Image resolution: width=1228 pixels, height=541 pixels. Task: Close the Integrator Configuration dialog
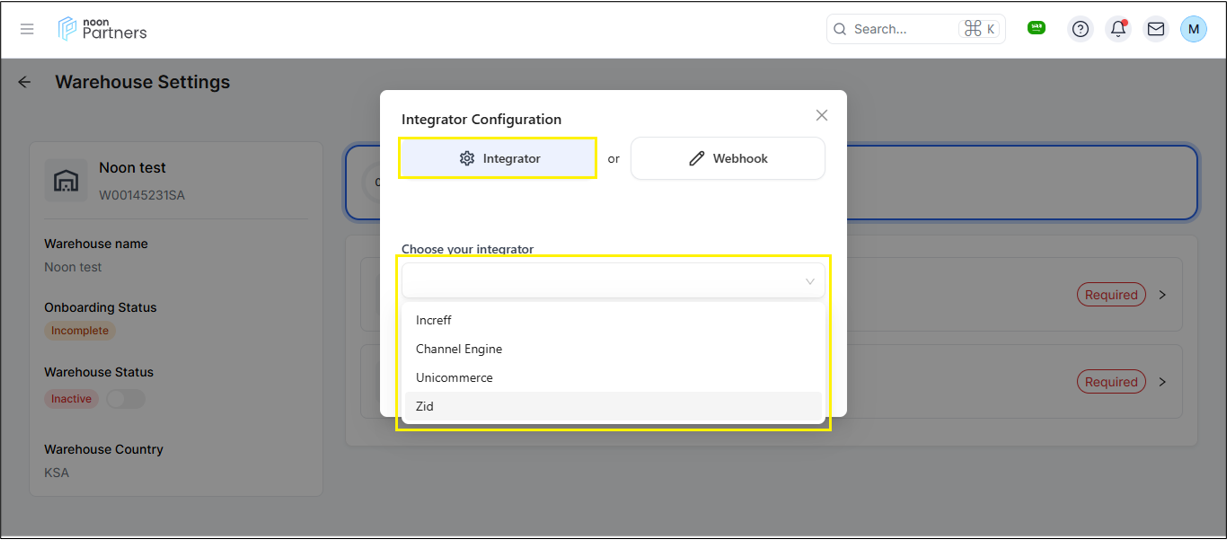pos(821,115)
